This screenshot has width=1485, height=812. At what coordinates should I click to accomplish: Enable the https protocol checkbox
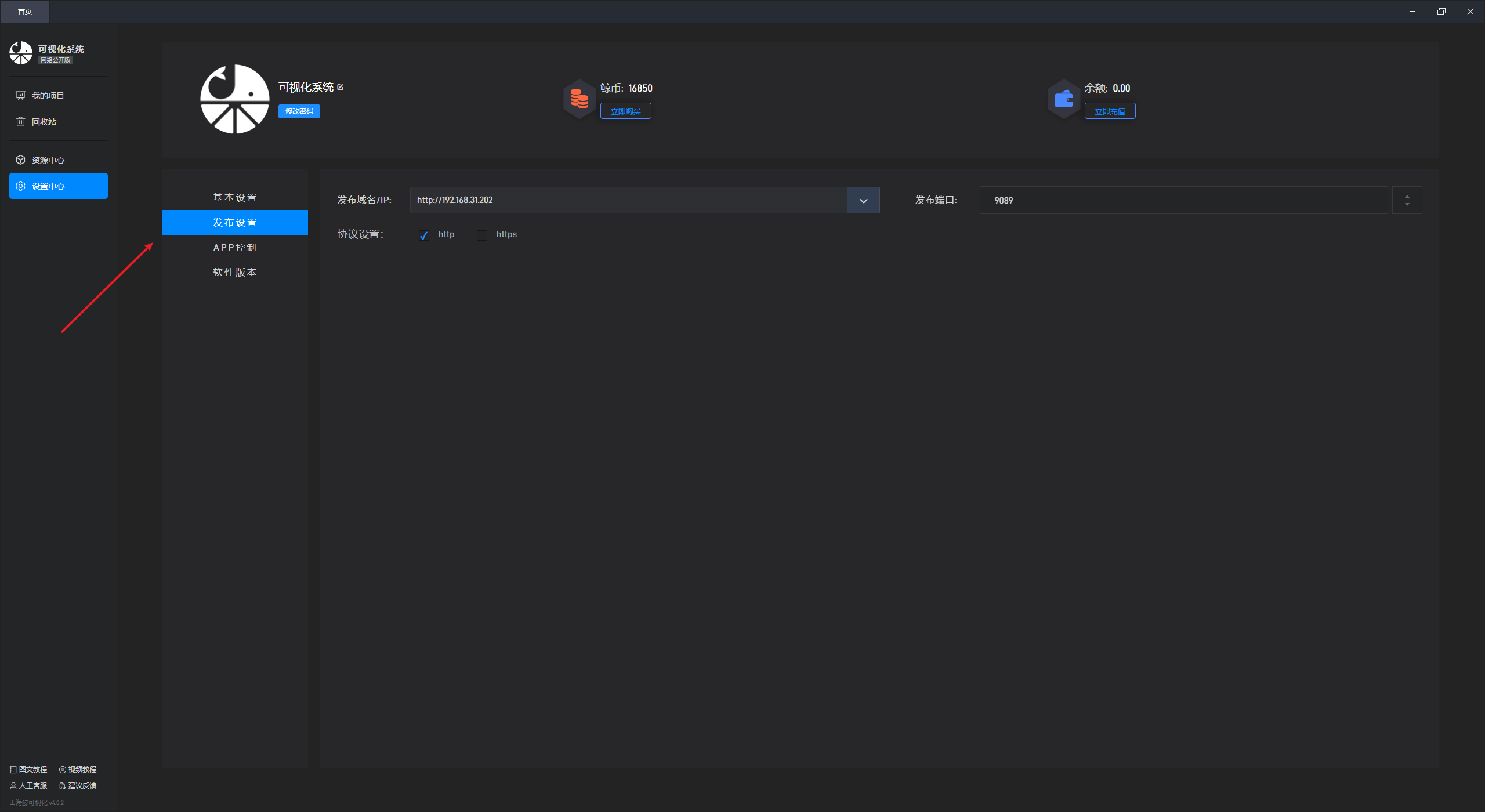pyautogui.click(x=482, y=235)
